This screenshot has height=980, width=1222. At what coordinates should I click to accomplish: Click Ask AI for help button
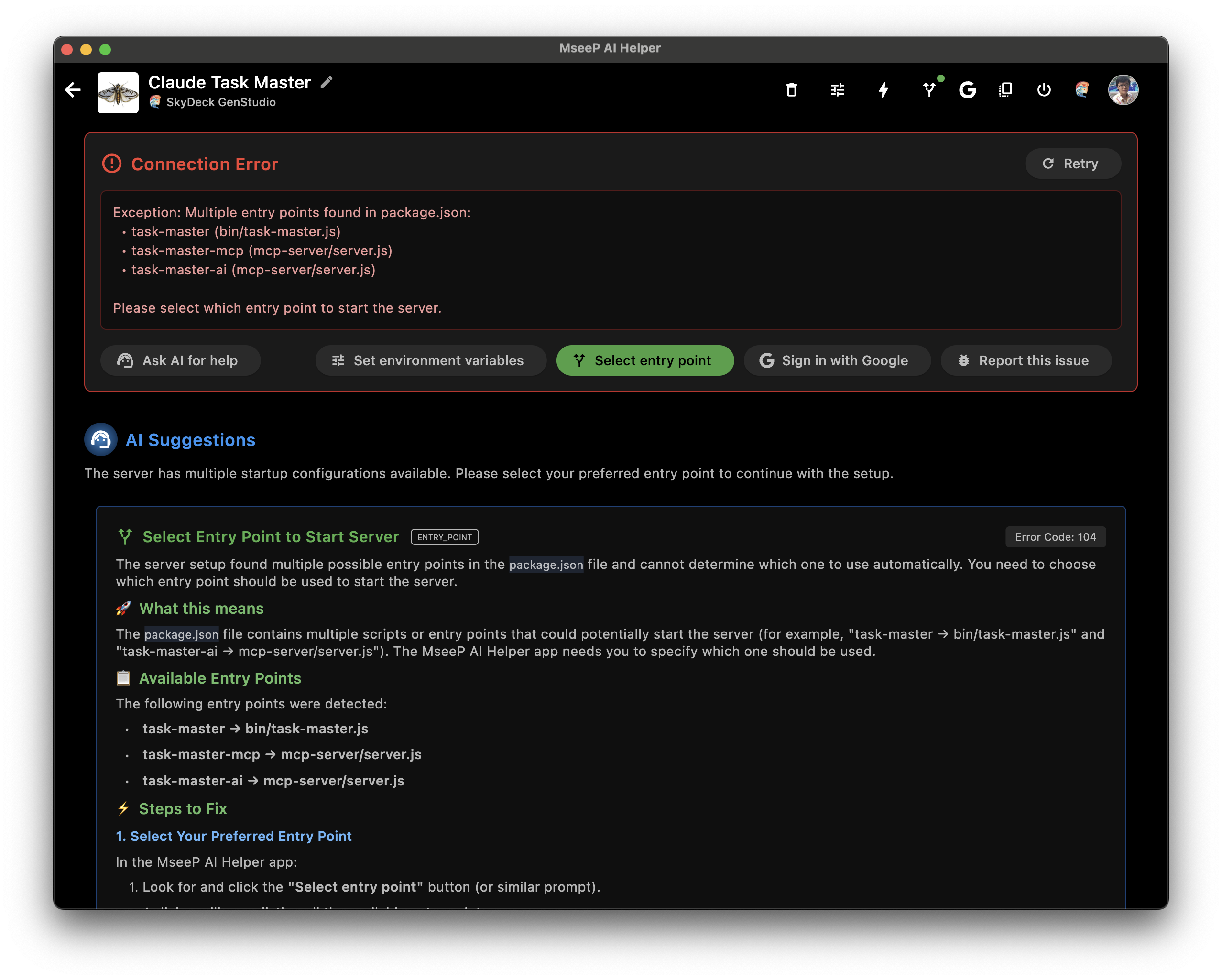click(180, 360)
